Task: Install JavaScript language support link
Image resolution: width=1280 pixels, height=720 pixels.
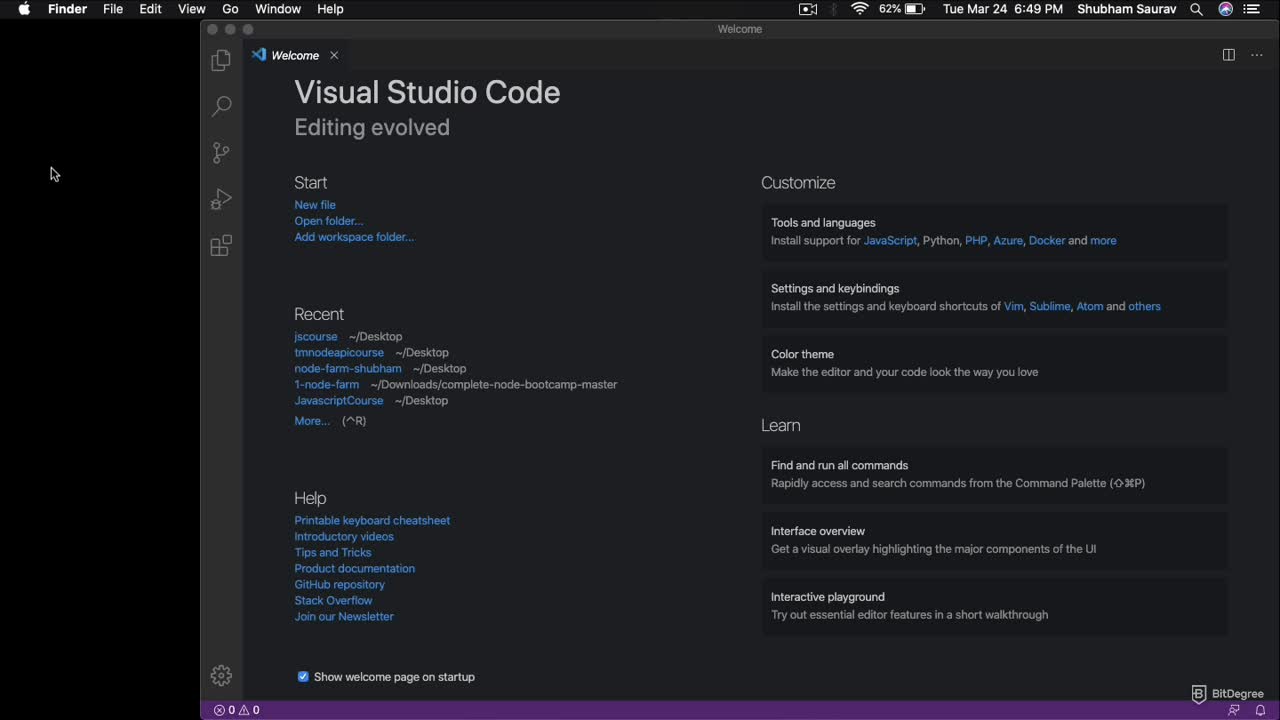Action: pos(890,241)
